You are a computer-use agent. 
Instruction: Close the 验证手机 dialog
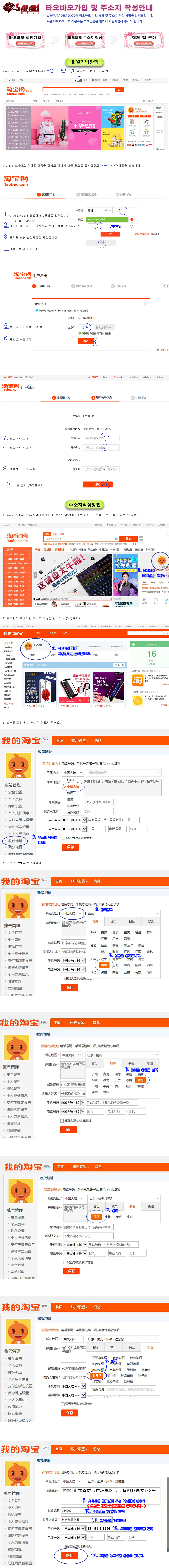[x=145, y=304]
